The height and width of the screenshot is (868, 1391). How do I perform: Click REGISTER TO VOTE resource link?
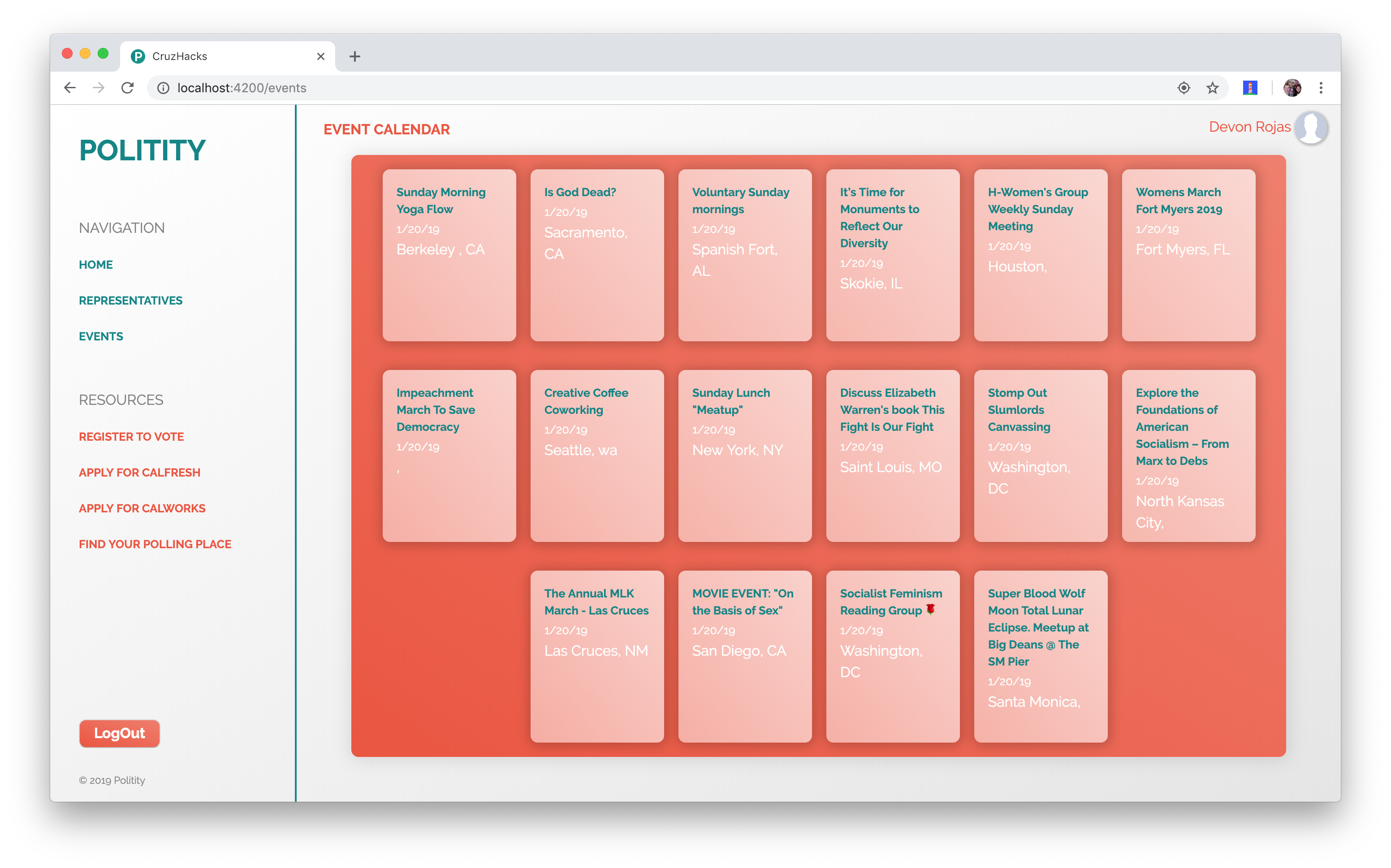coord(131,436)
